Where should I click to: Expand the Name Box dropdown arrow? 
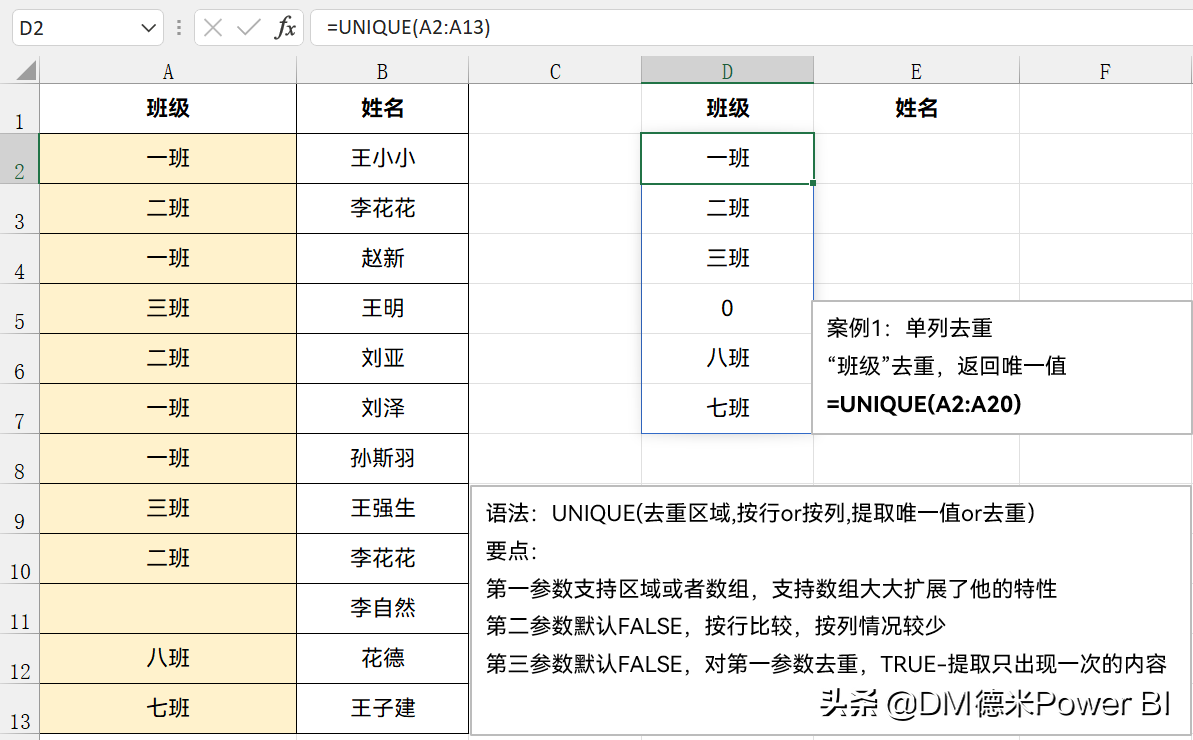pos(148,29)
